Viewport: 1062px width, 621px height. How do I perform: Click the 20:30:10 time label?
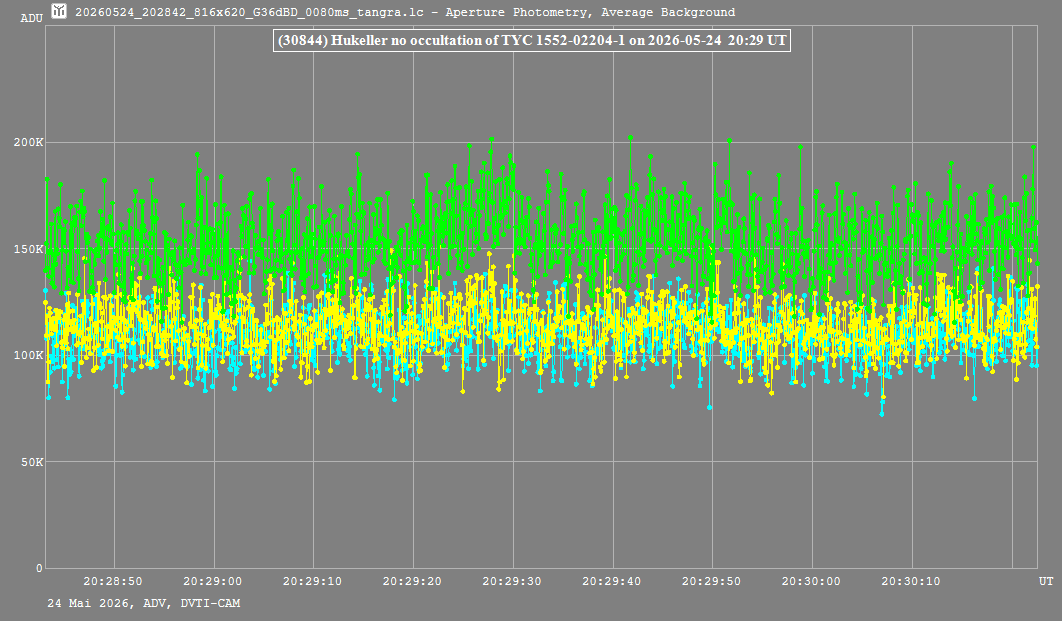(x=911, y=581)
